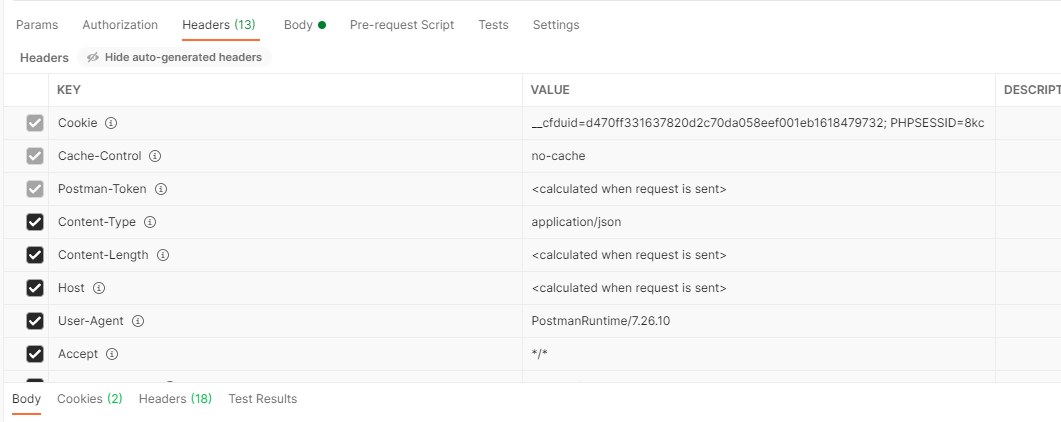Screen dimensions: 1061x422
Task: Toggle the Content-Length header checkbox
Action: (35, 256)
